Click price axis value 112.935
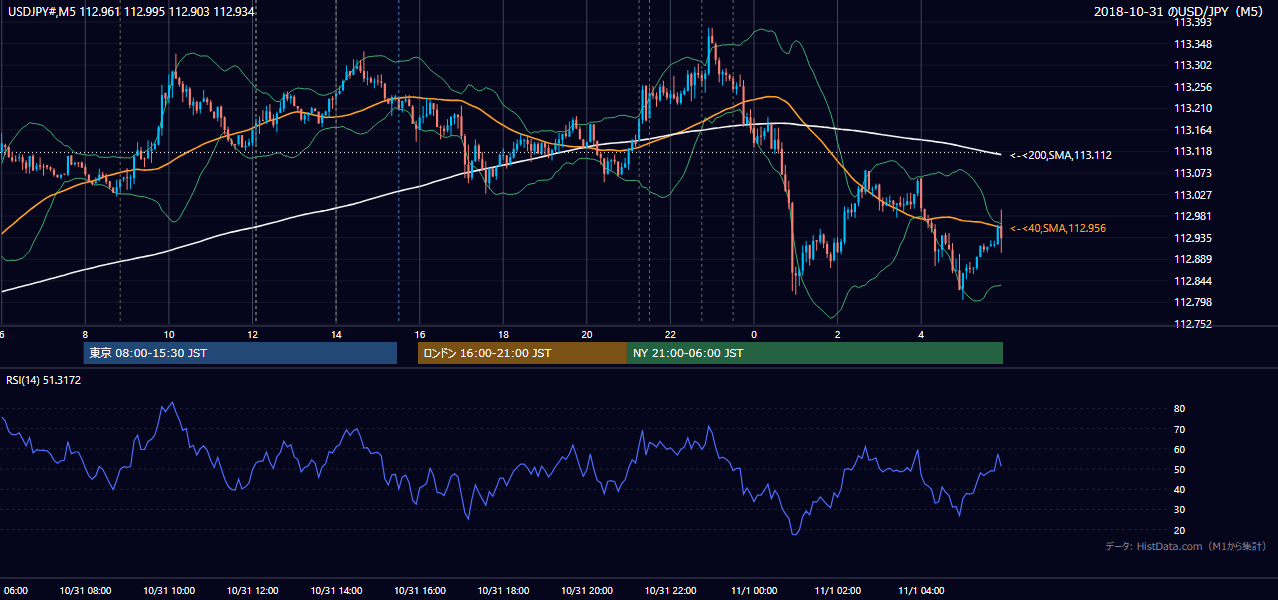Viewport: 1278px width, 600px height. (1193, 238)
